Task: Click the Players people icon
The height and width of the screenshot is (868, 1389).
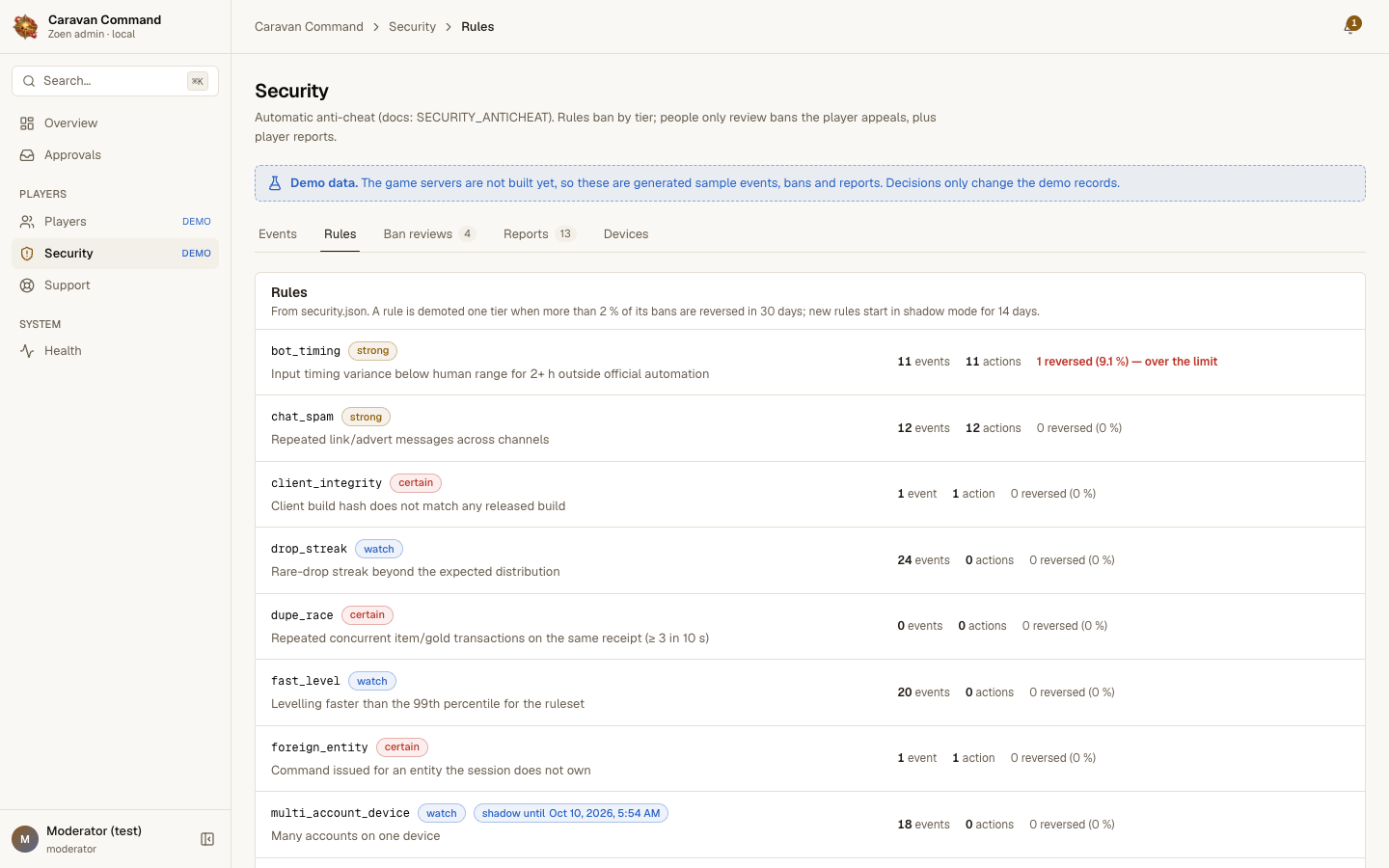Action: 27,222
